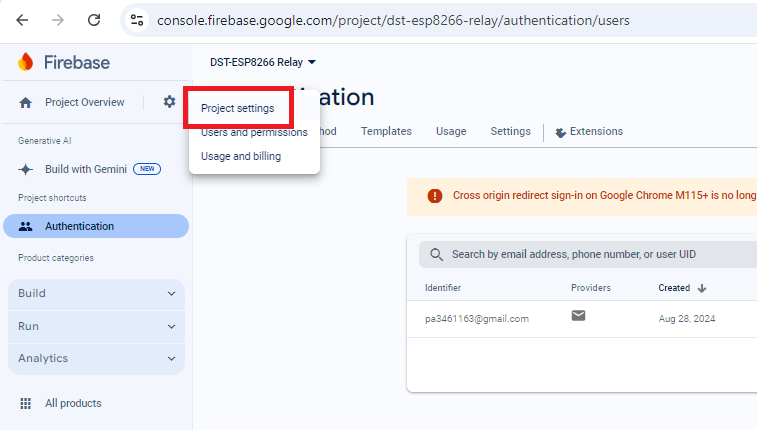Open the DST-ESP8266 Relay project dropdown
Image resolution: width=757 pixels, height=430 pixels.
(263, 62)
